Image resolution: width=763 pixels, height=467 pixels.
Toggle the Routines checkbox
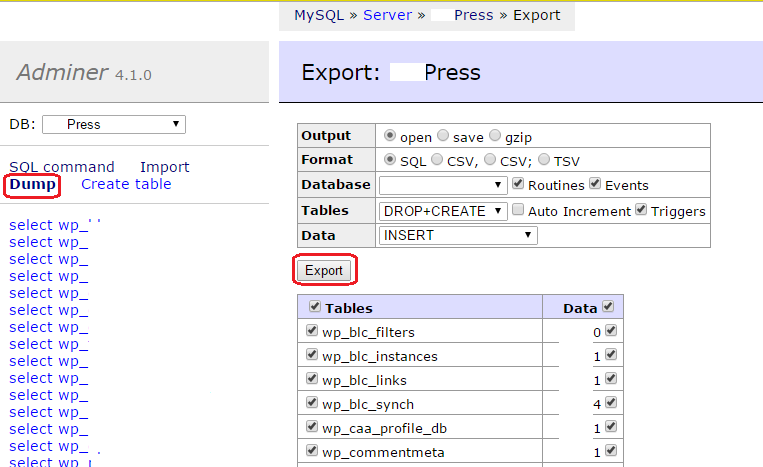[518, 185]
